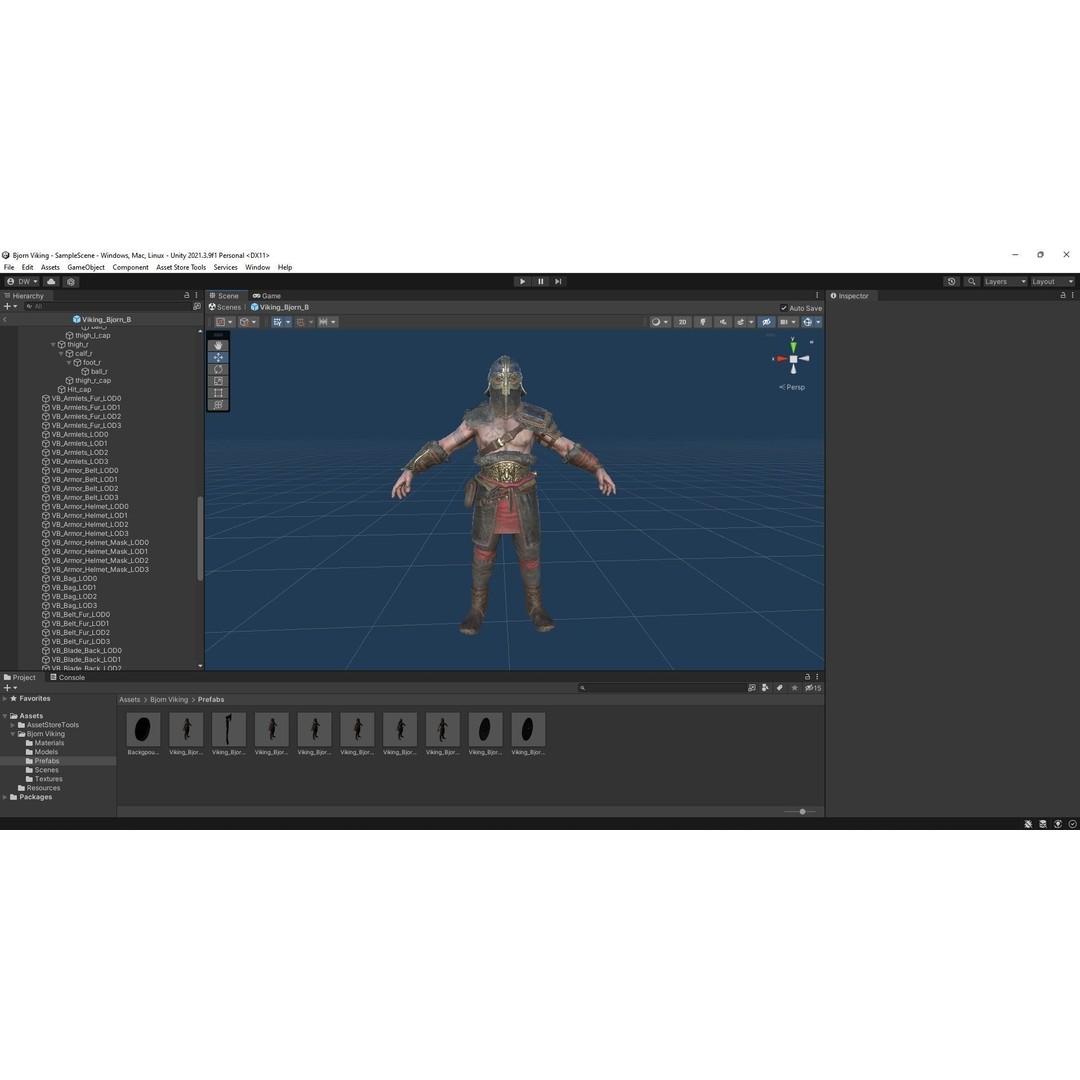Click Scenes breadcrumb in Scene view

click(225, 307)
